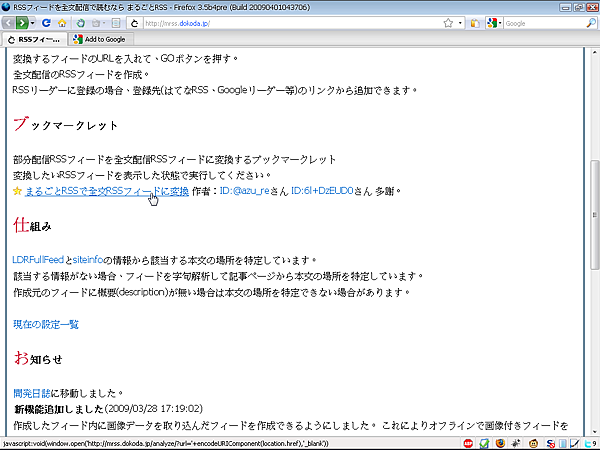Viewport: 600px width, 450px height.
Task: Switch to the Add to Google tab
Action: tap(101, 39)
